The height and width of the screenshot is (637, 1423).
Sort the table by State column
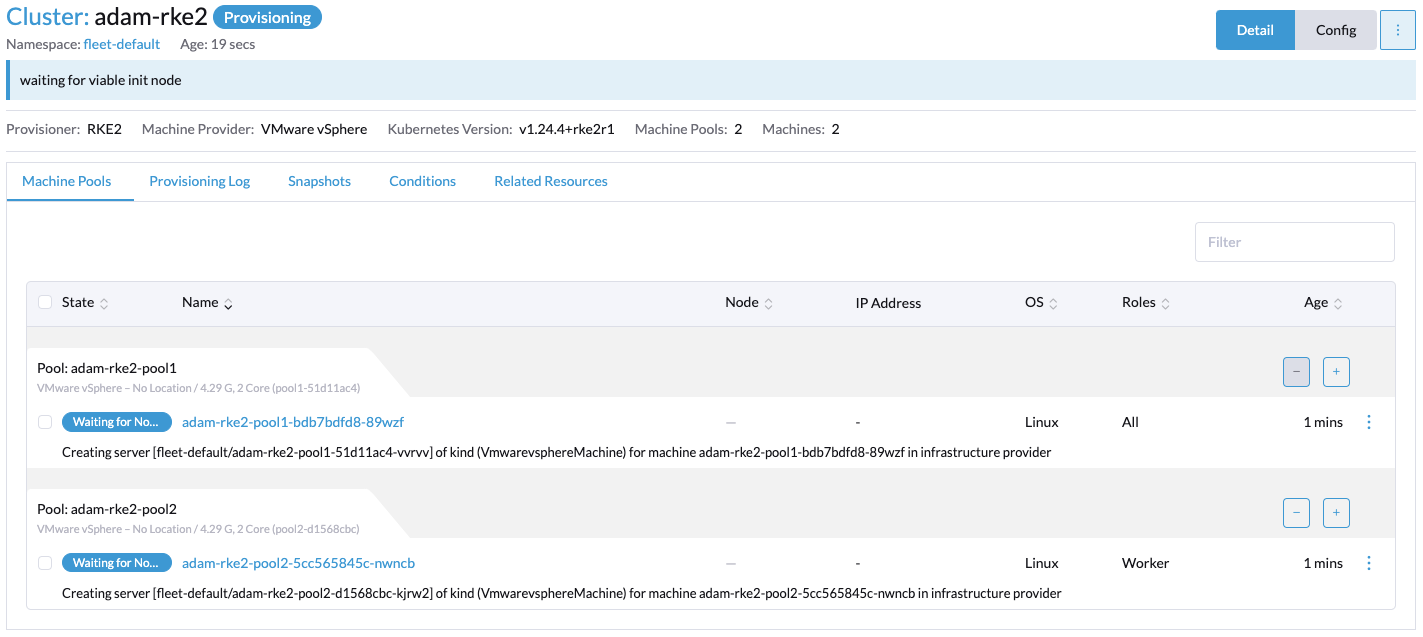[80, 301]
